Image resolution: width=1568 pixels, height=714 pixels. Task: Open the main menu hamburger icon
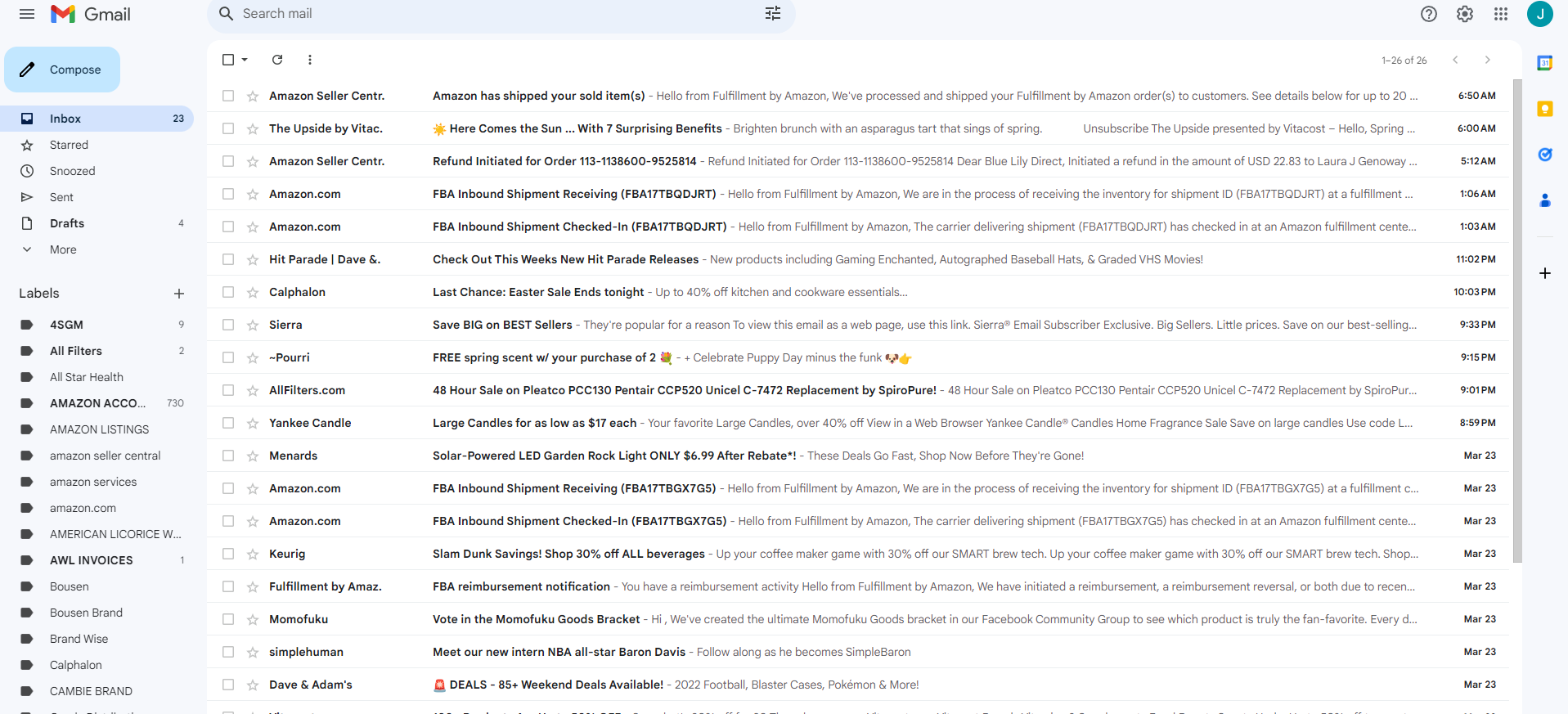(27, 14)
